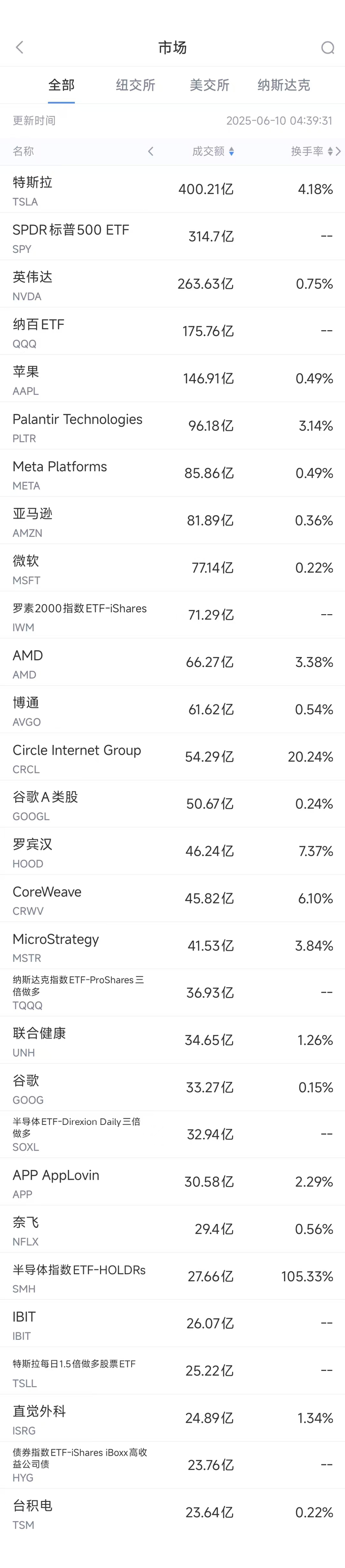This screenshot has height=1568, width=345.
Task: Open search with the magnifier icon
Action: point(327,47)
